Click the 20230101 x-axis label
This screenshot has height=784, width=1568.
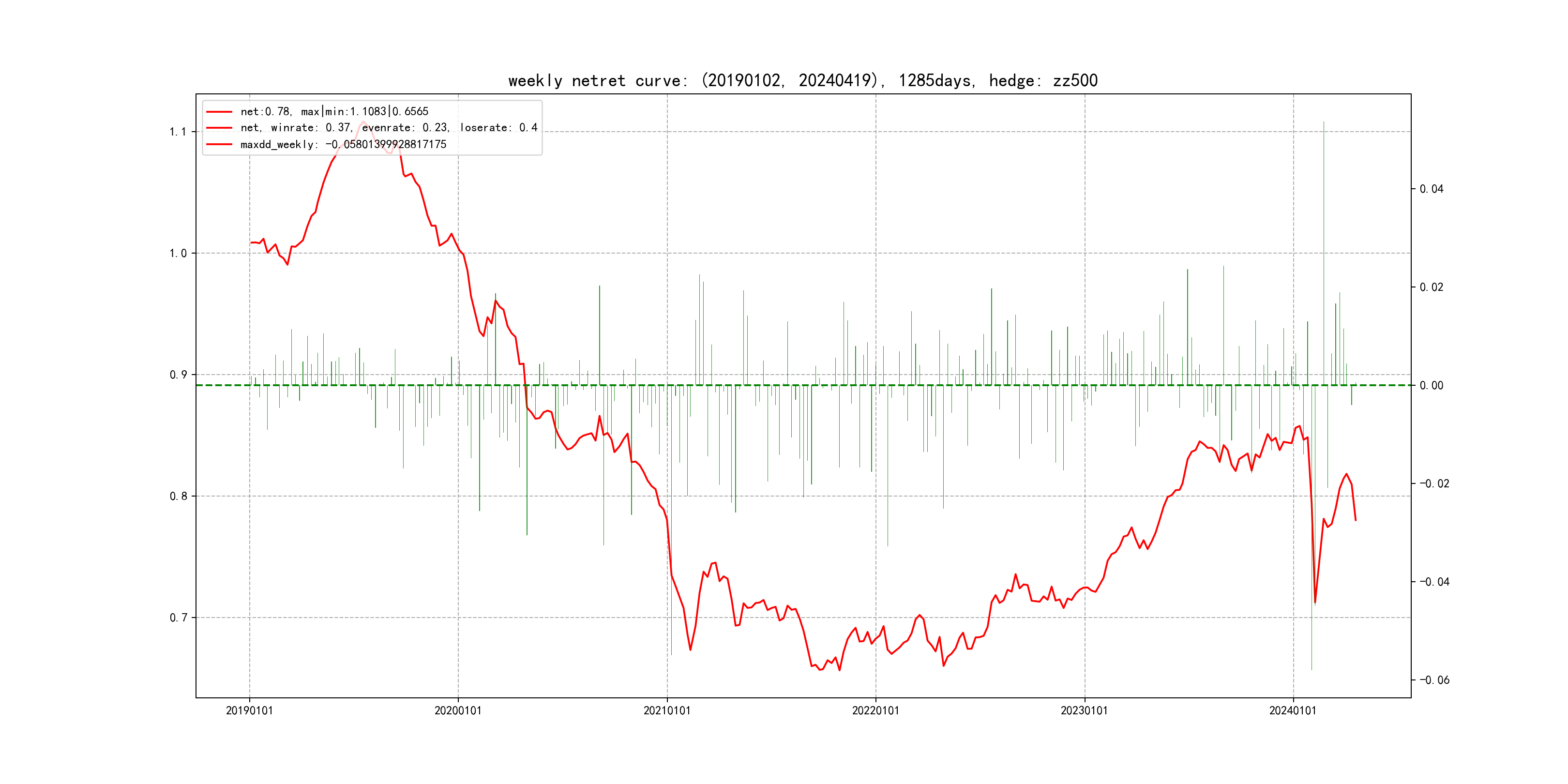(1084, 711)
